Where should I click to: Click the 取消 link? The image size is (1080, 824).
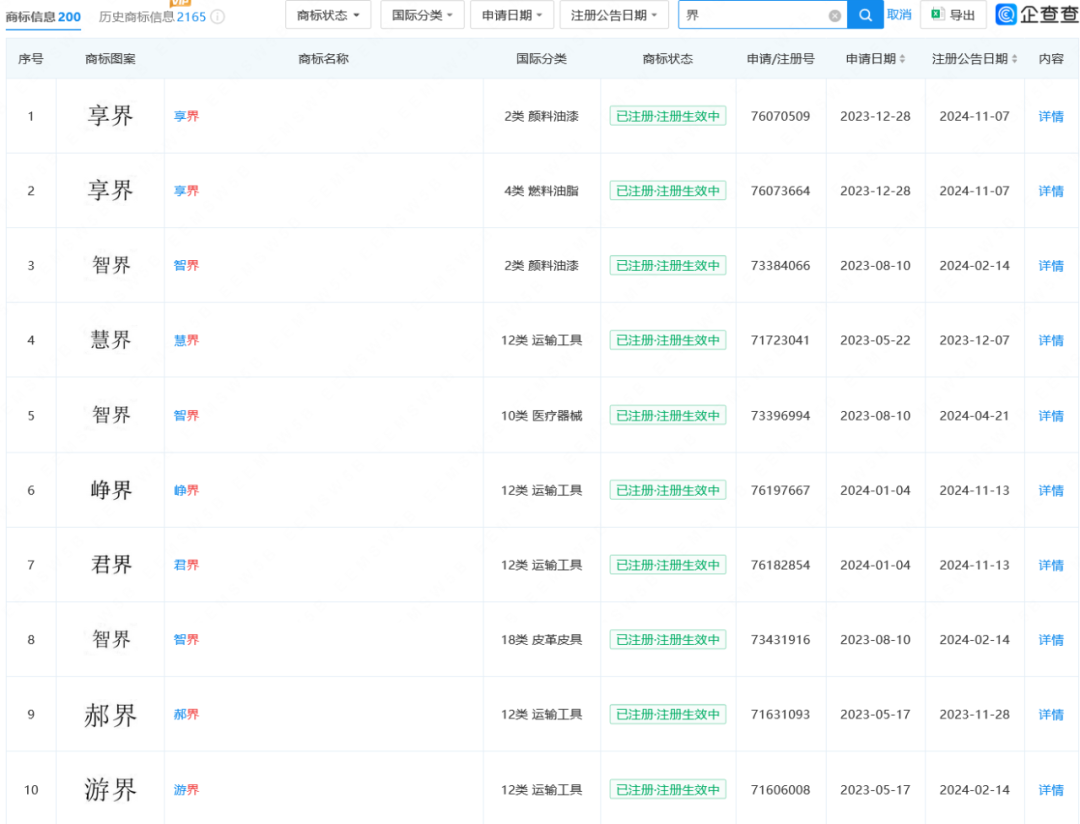pos(899,14)
